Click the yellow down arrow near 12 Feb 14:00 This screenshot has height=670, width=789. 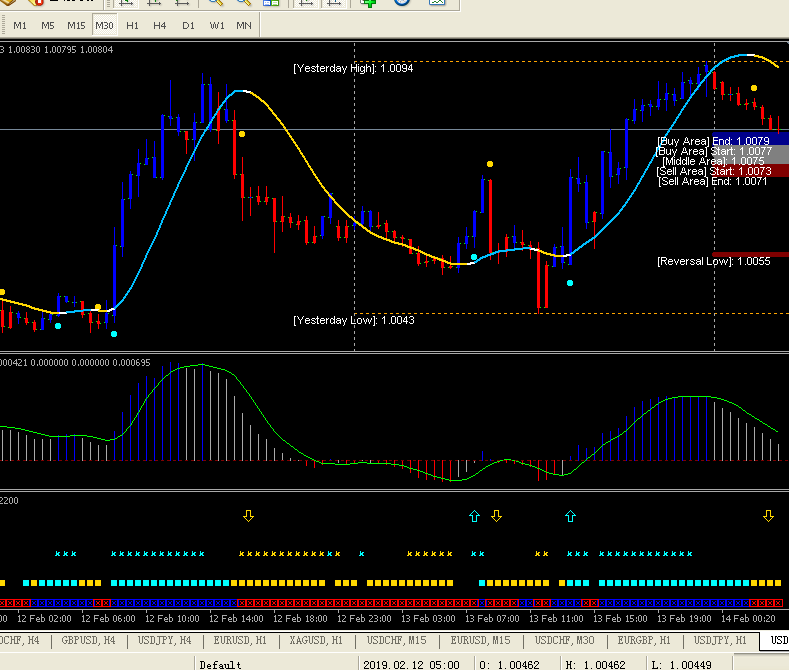248,516
